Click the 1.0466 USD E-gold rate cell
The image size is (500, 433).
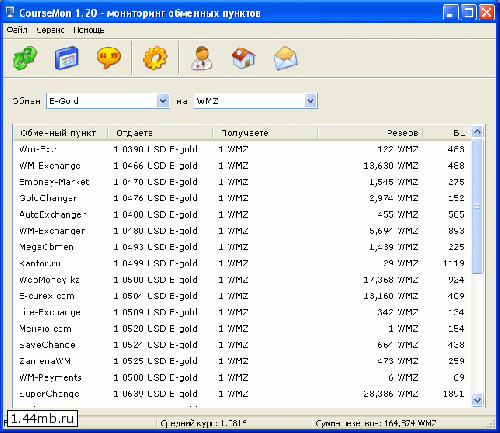tap(155, 166)
